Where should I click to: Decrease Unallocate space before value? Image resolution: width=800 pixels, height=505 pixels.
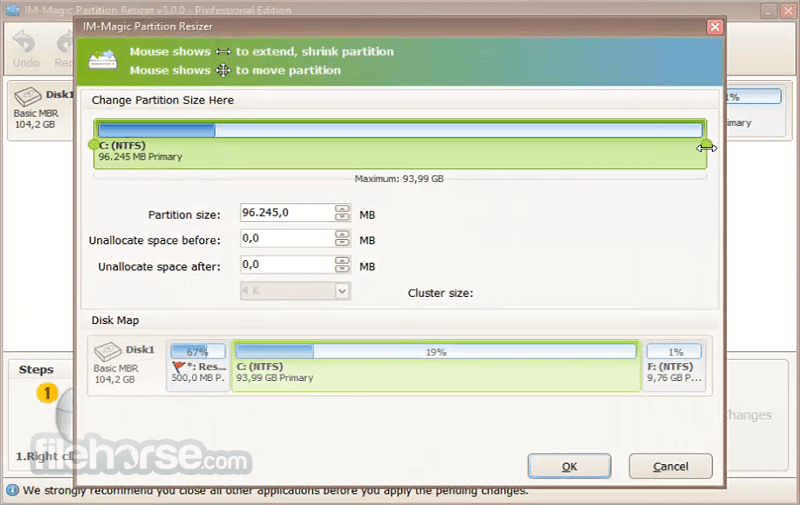(342, 242)
